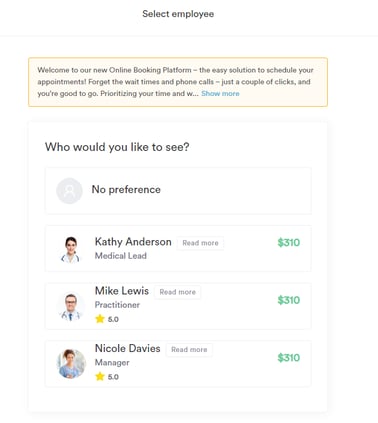378x423 pixels.
Task: Open Read more next to Kathy Anderson
Action: pyautogui.click(x=200, y=243)
